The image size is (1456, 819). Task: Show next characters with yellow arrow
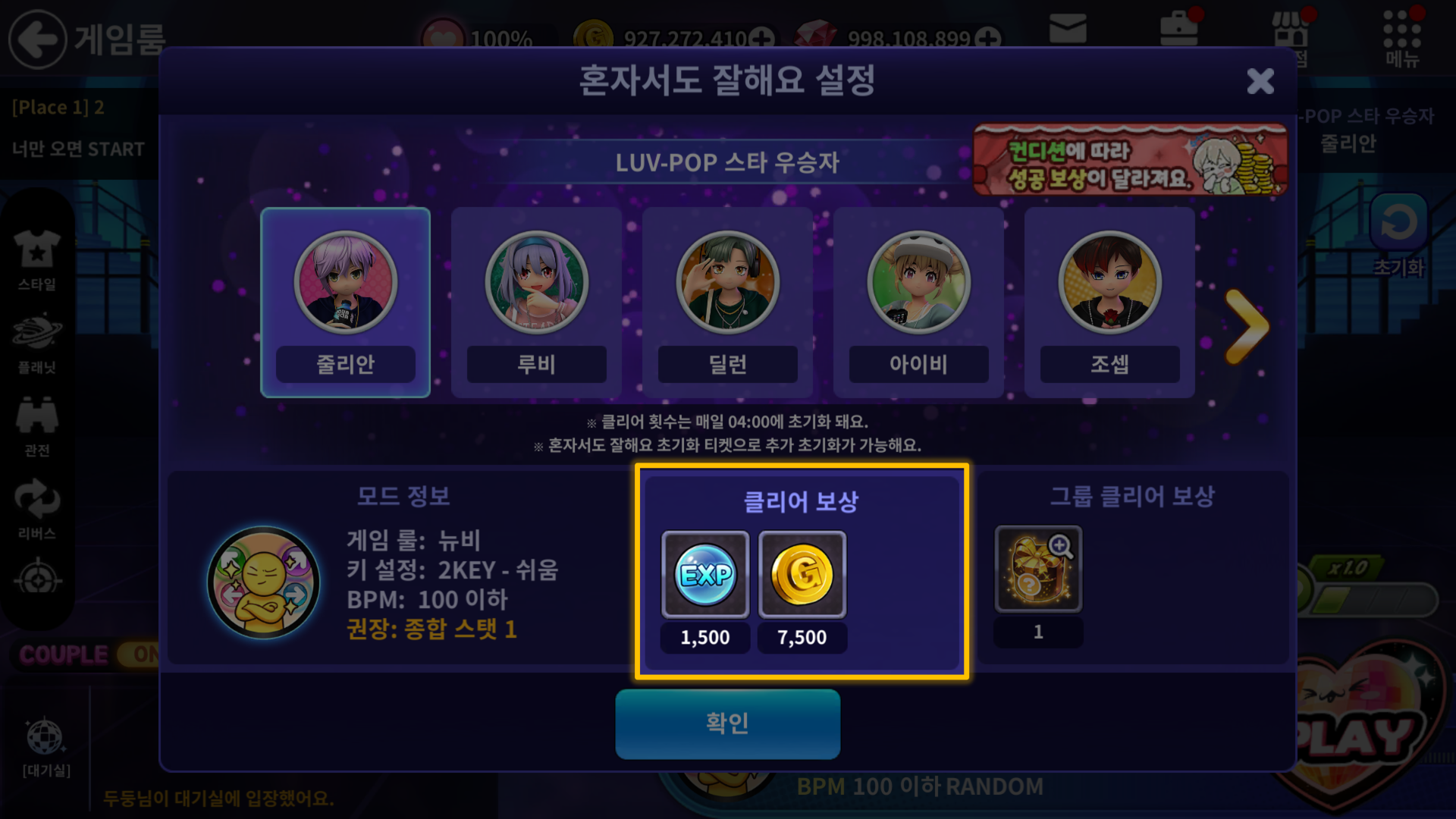point(1247,326)
